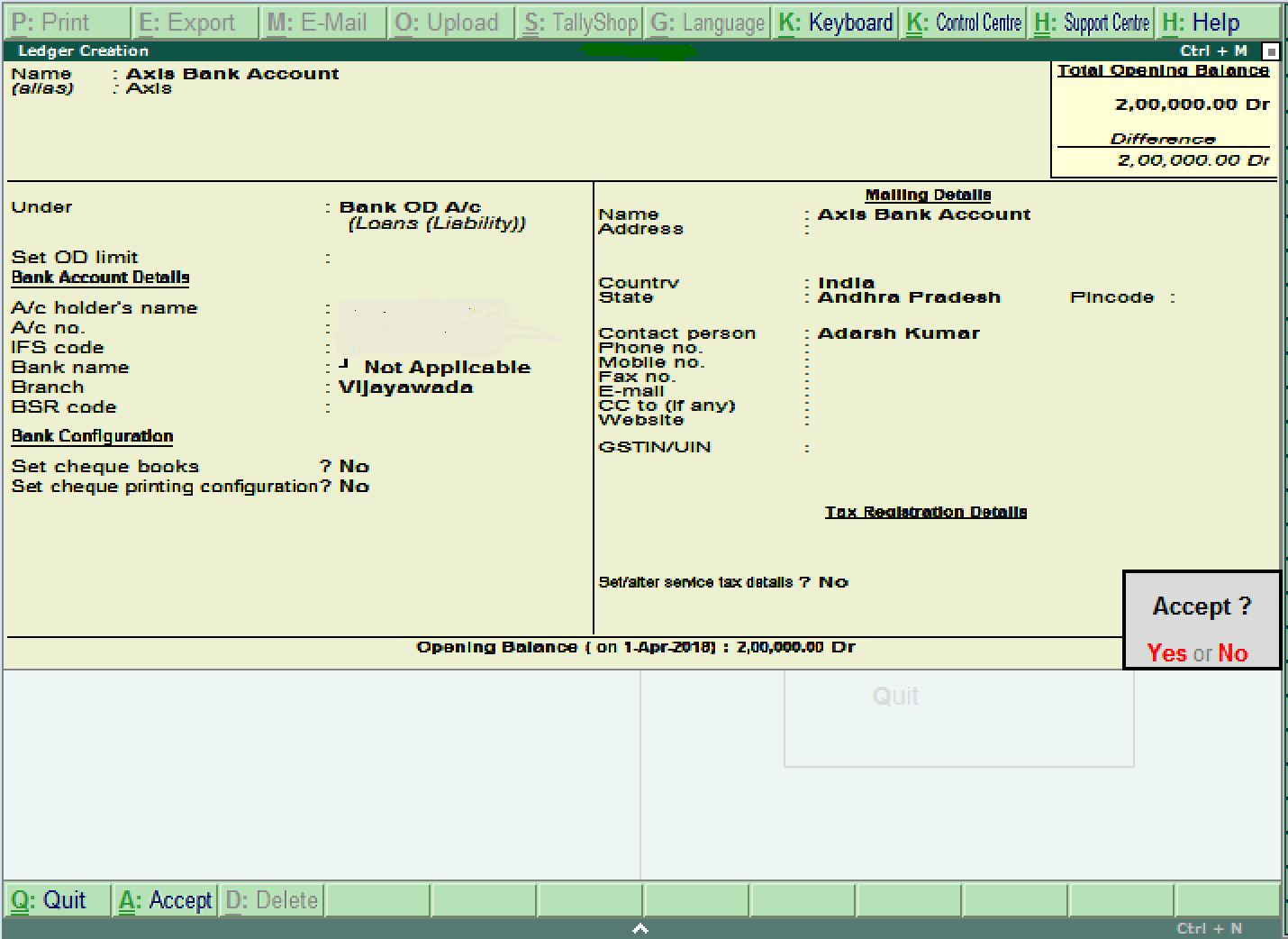Toggle Set cheque printing configuration No value

354,486
